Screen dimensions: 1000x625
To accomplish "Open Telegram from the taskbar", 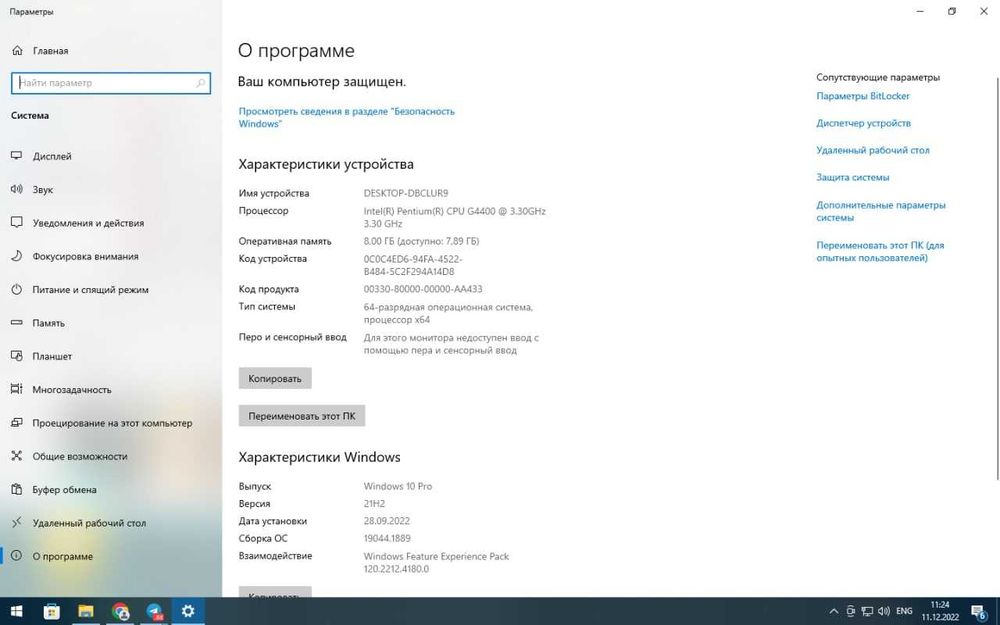I will click(x=154, y=612).
